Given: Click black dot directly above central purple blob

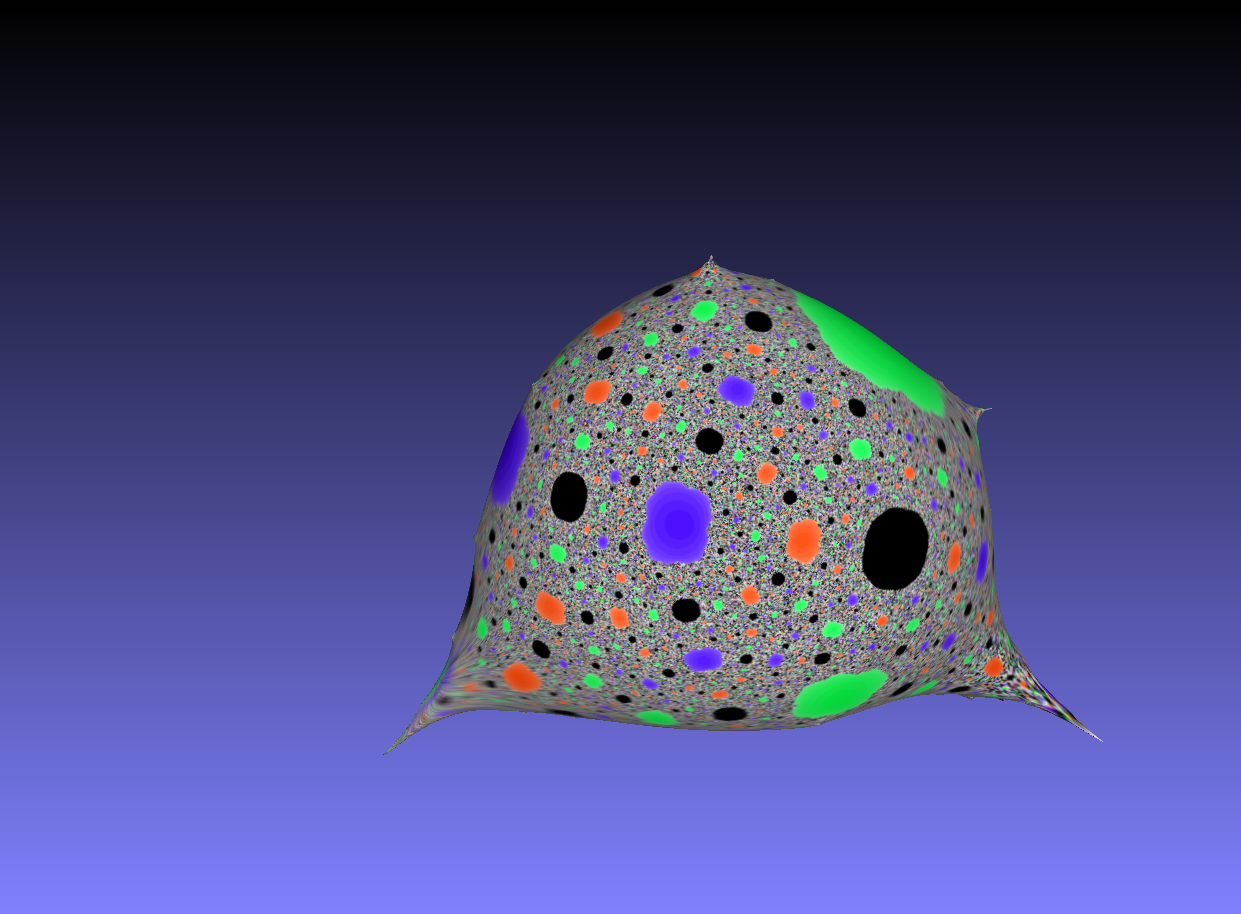Looking at the screenshot, I should [709, 440].
